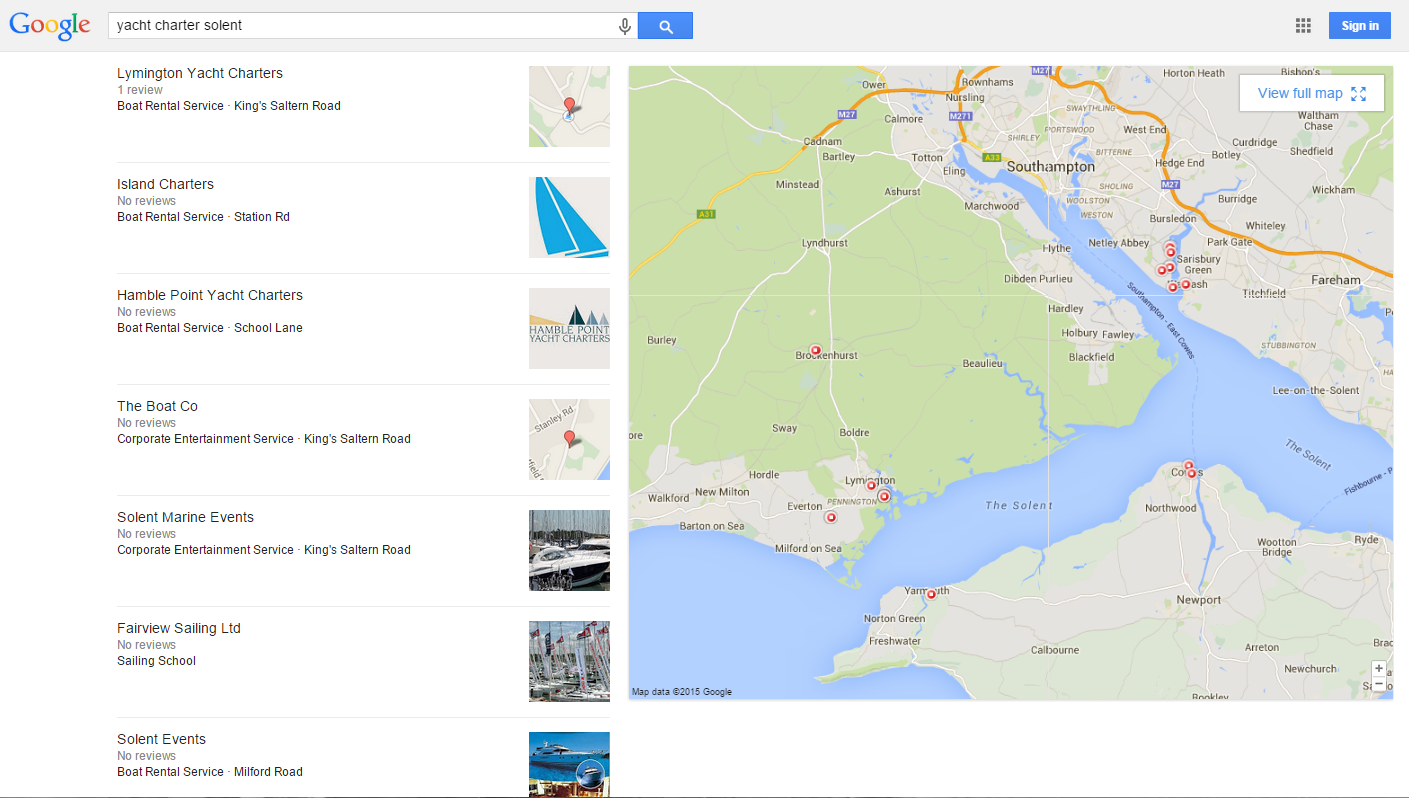Open The Boat Co listing
1409x798 pixels.
coord(157,406)
